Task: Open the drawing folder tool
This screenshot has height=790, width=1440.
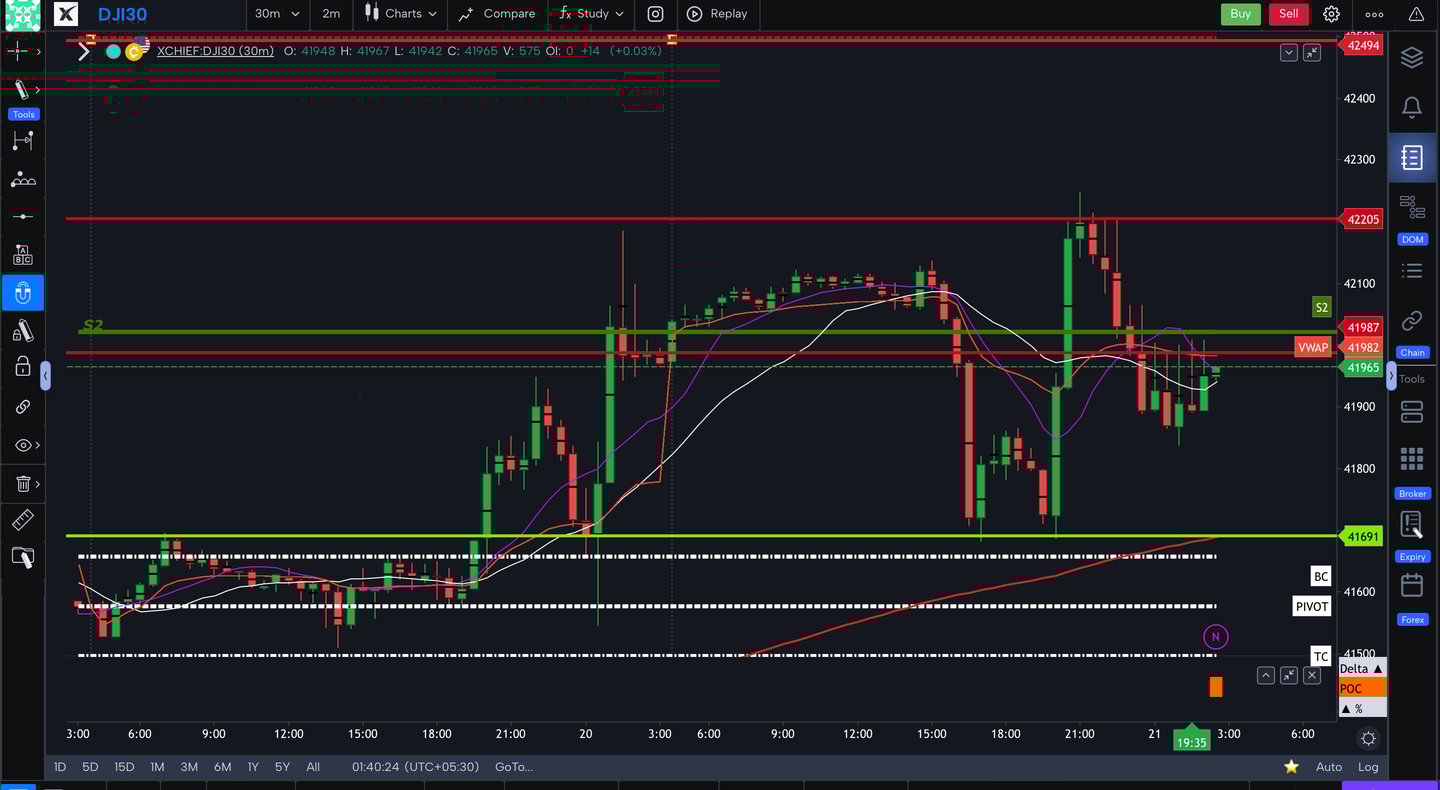Action: (x=22, y=558)
